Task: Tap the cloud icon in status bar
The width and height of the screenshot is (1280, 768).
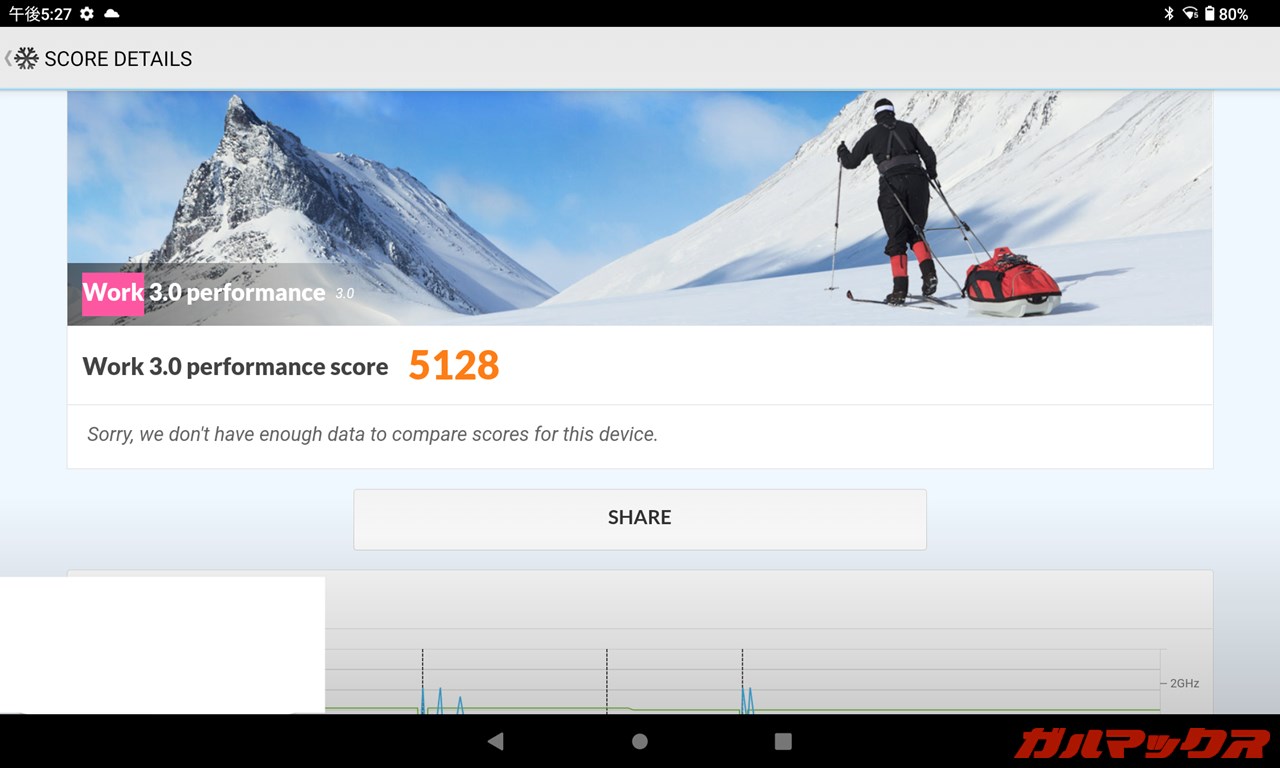Action: point(111,13)
